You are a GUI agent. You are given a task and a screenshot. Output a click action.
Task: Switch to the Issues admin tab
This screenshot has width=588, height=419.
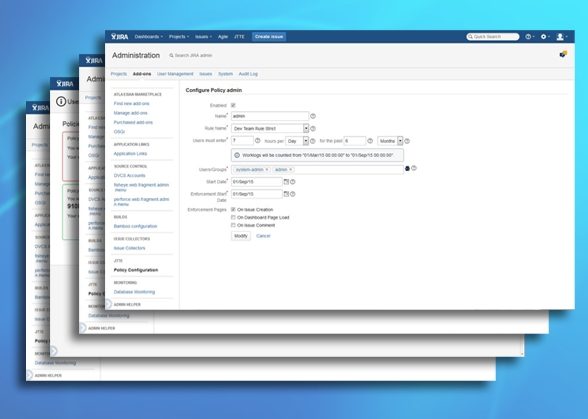point(206,74)
